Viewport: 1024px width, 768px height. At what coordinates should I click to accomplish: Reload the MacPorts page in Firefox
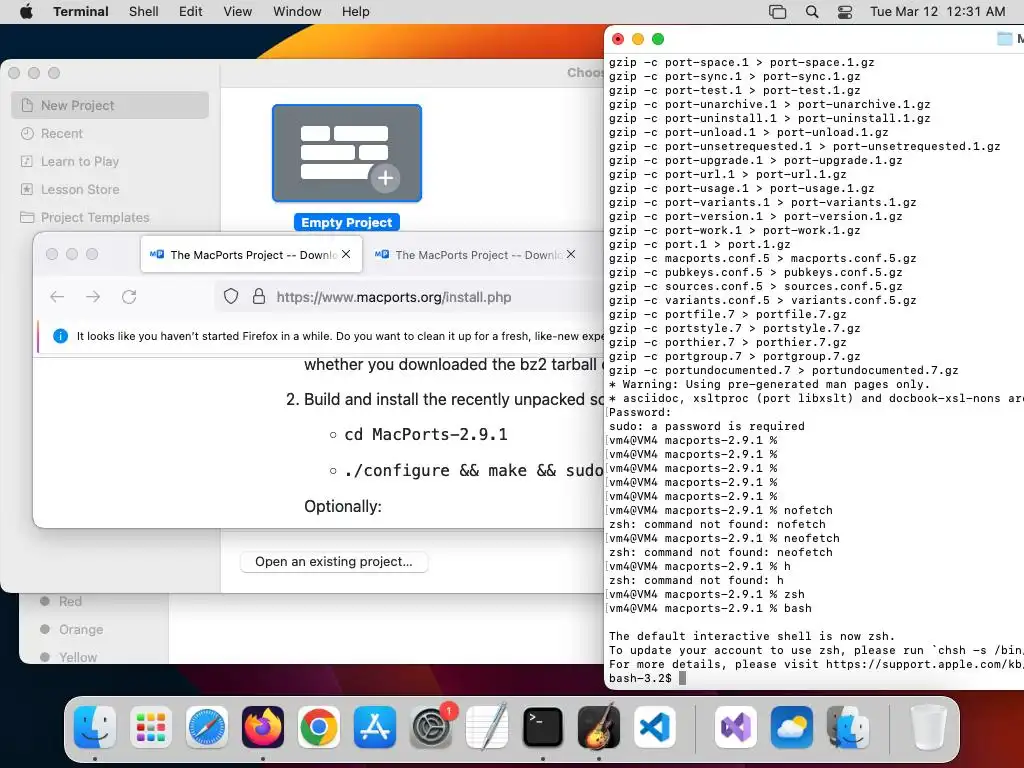[x=129, y=296]
